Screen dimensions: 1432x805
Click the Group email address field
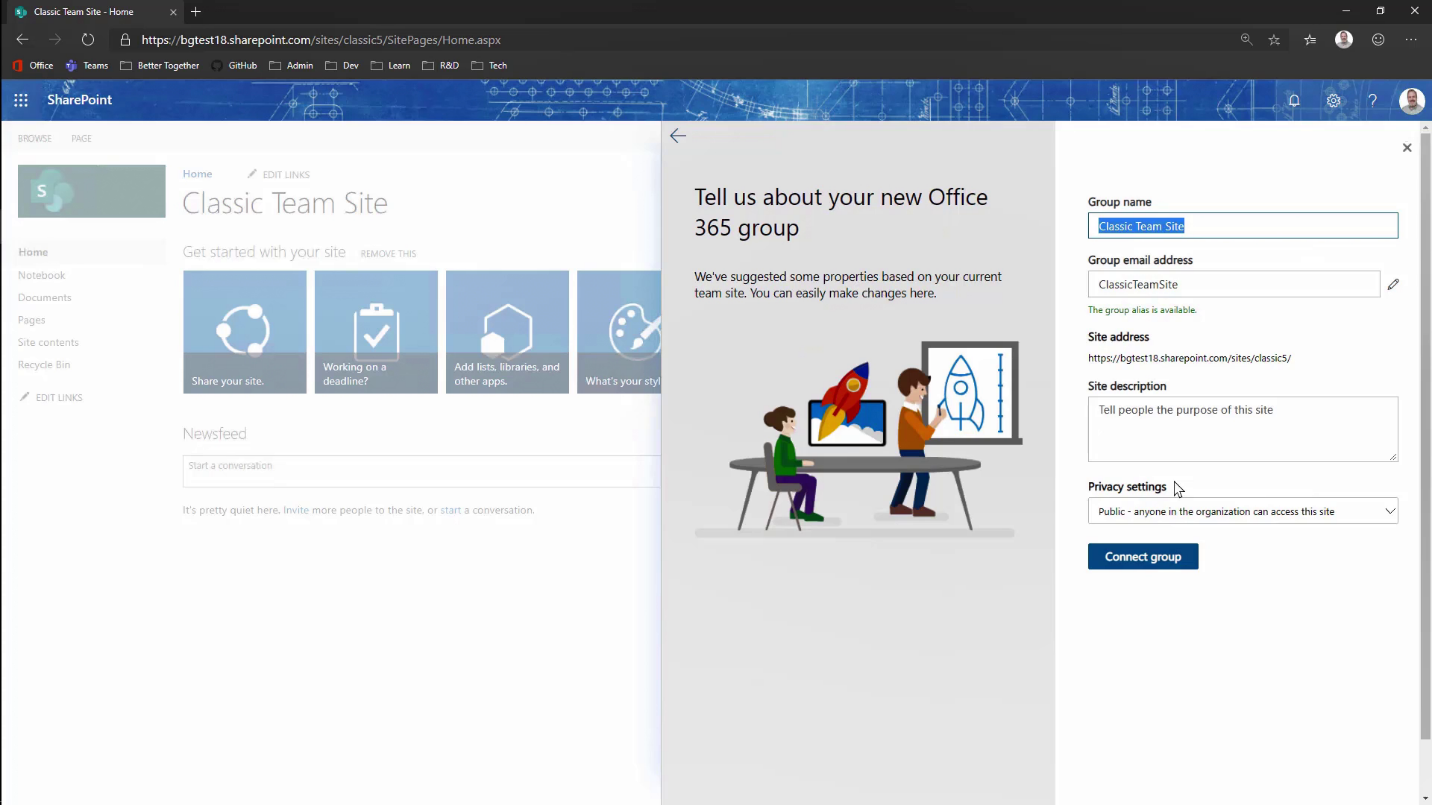[x=1234, y=284]
